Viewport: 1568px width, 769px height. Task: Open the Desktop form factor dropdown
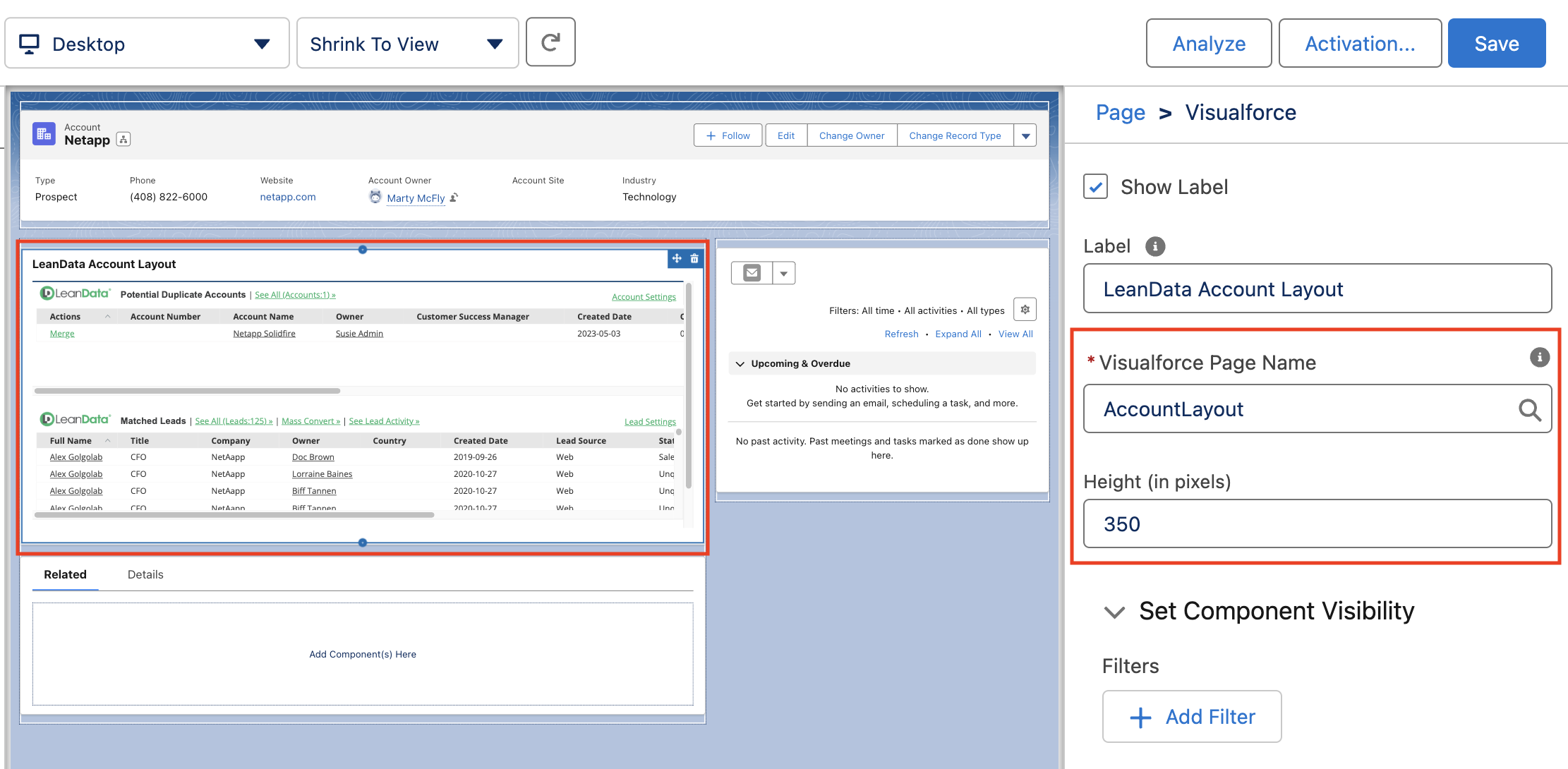point(147,44)
